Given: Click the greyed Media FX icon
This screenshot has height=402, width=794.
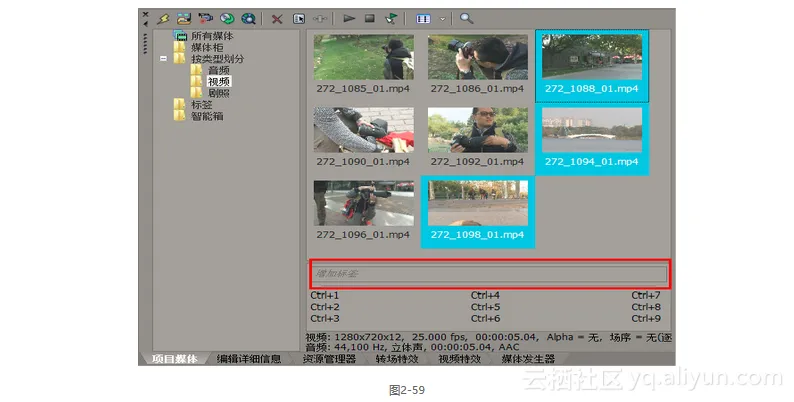Looking at the screenshot, I should 320,19.
